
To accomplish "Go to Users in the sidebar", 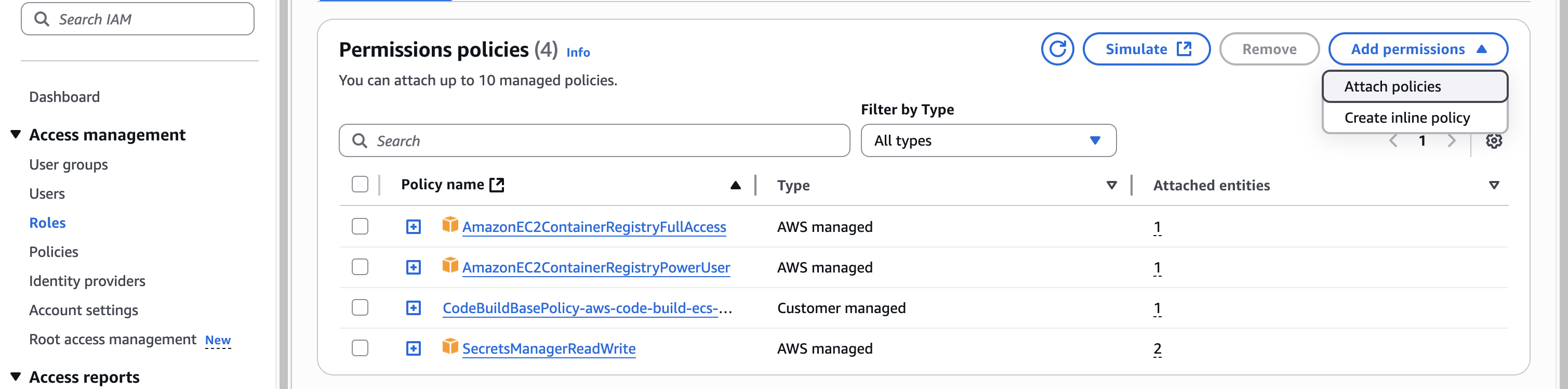I will point(47,194).
